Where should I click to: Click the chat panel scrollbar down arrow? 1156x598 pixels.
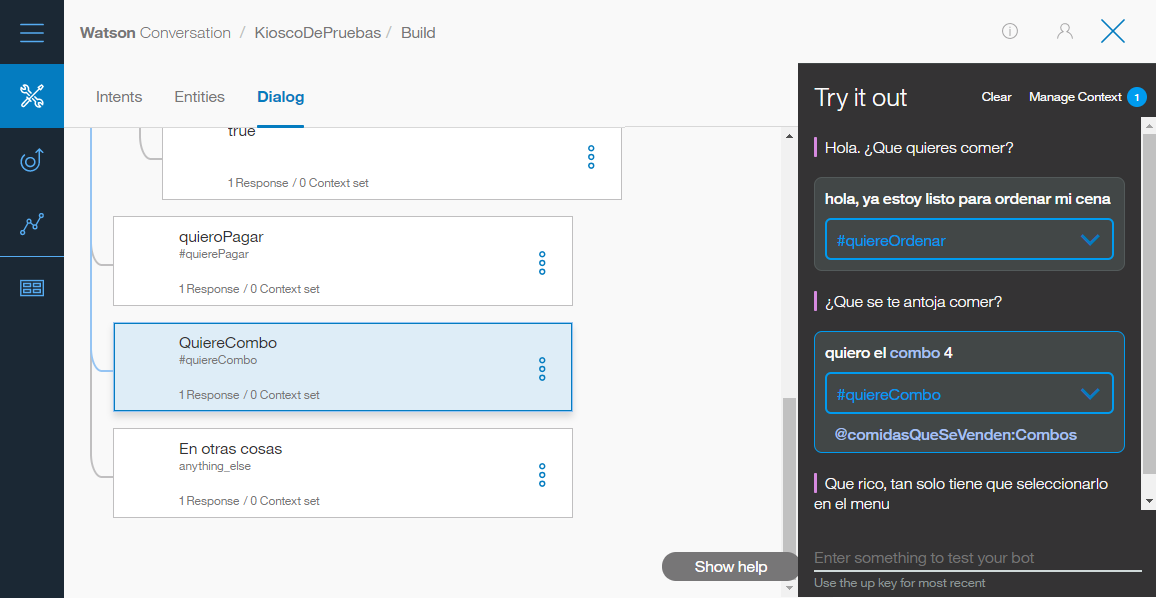click(x=1149, y=501)
